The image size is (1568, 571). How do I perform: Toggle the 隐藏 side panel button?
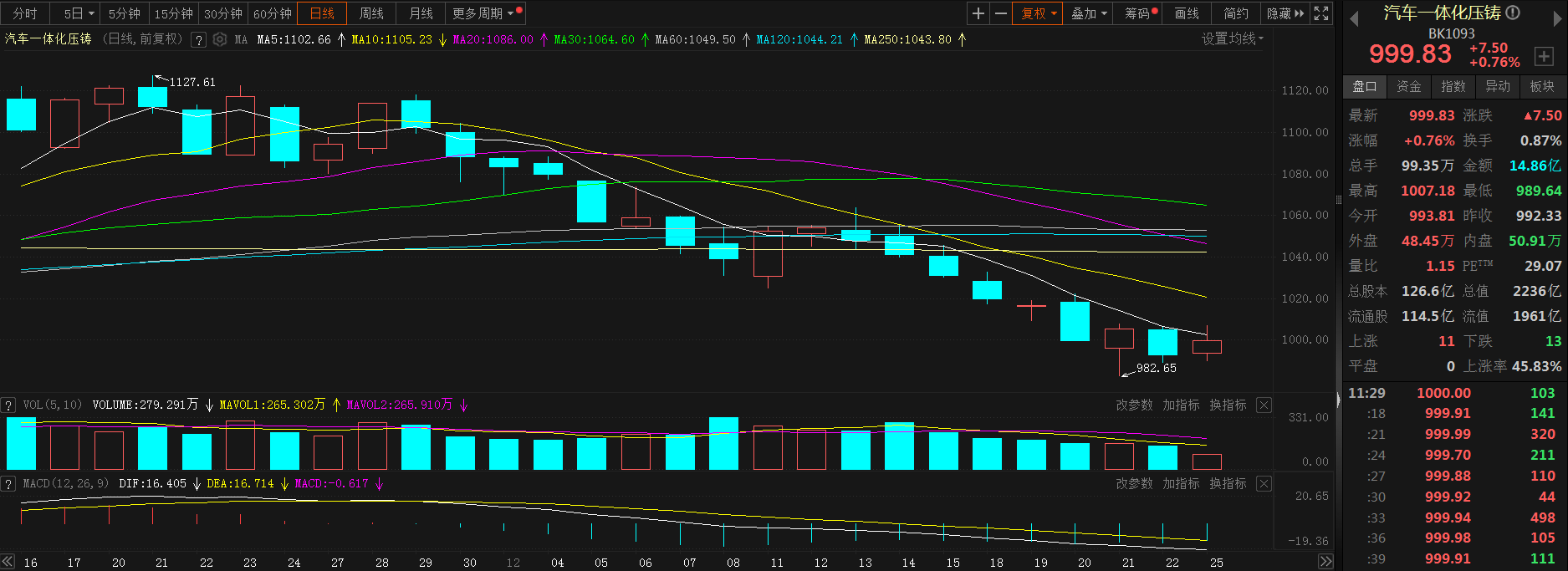pyautogui.click(x=1285, y=13)
